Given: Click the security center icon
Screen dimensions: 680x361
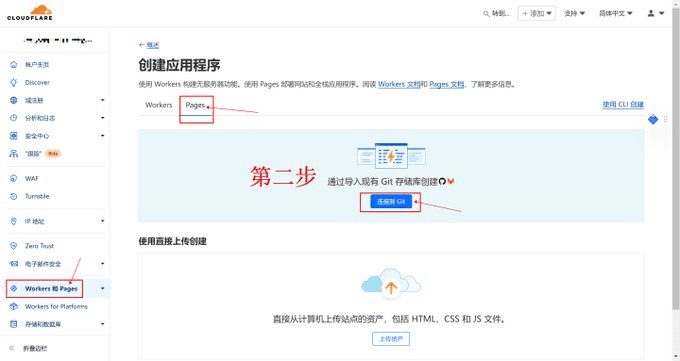Looking at the screenshot, I should [x=13, y=136].
